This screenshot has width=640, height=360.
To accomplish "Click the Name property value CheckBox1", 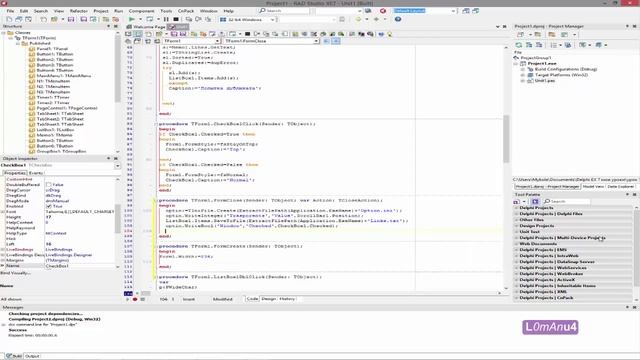I will (80, 266).
